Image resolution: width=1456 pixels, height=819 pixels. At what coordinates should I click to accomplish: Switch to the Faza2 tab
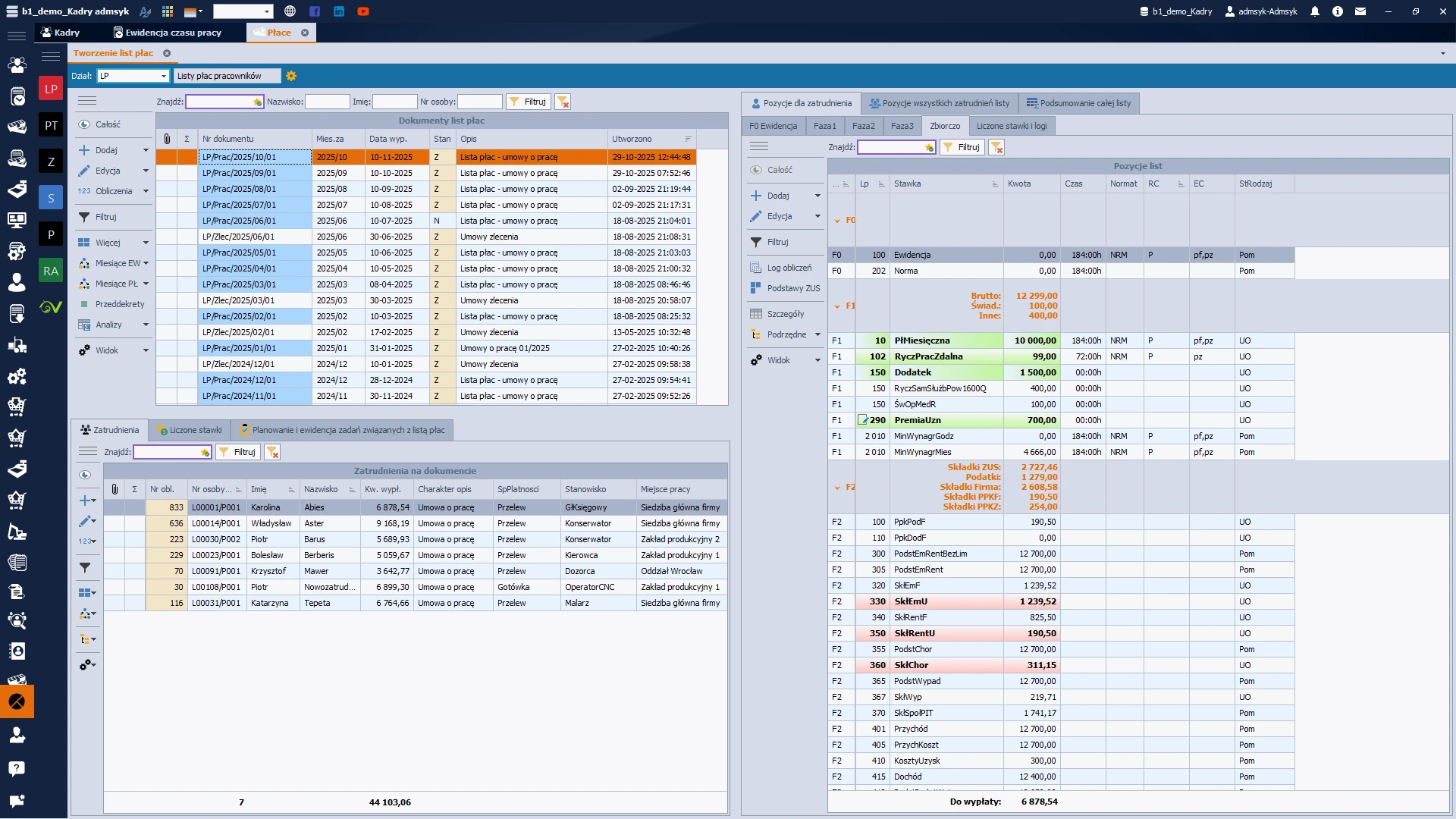[863, 126]
